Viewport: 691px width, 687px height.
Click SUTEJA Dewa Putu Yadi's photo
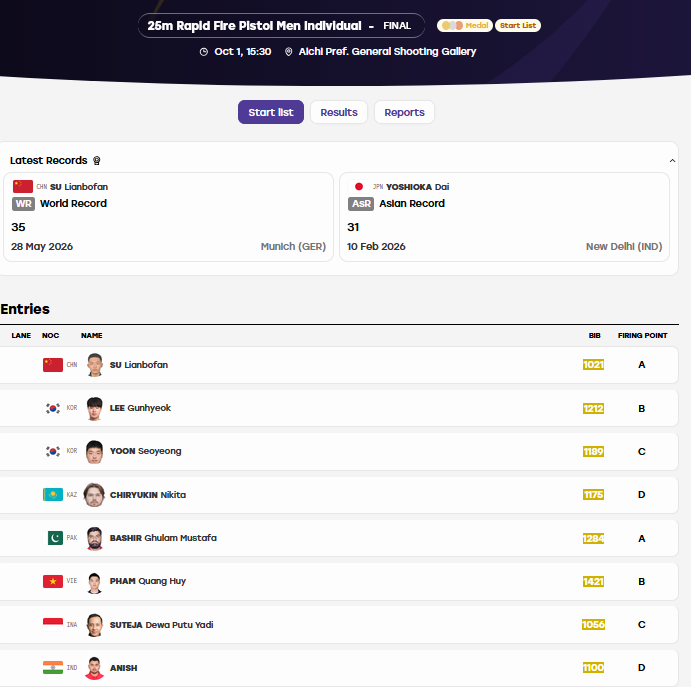pyautogui.click(x=94, y=625)
